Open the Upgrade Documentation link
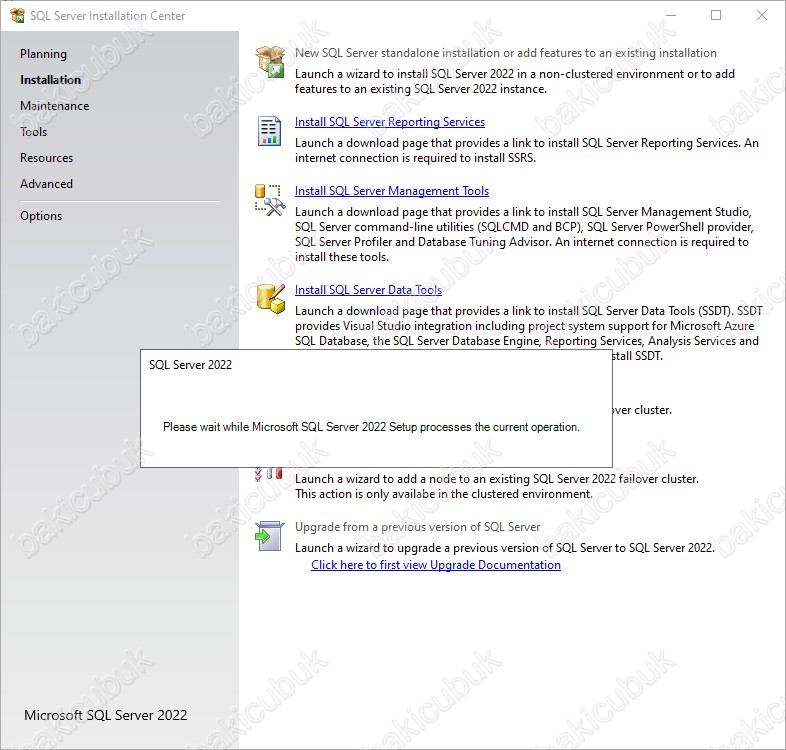Screen dimensions: 786x750 [436, 565]
